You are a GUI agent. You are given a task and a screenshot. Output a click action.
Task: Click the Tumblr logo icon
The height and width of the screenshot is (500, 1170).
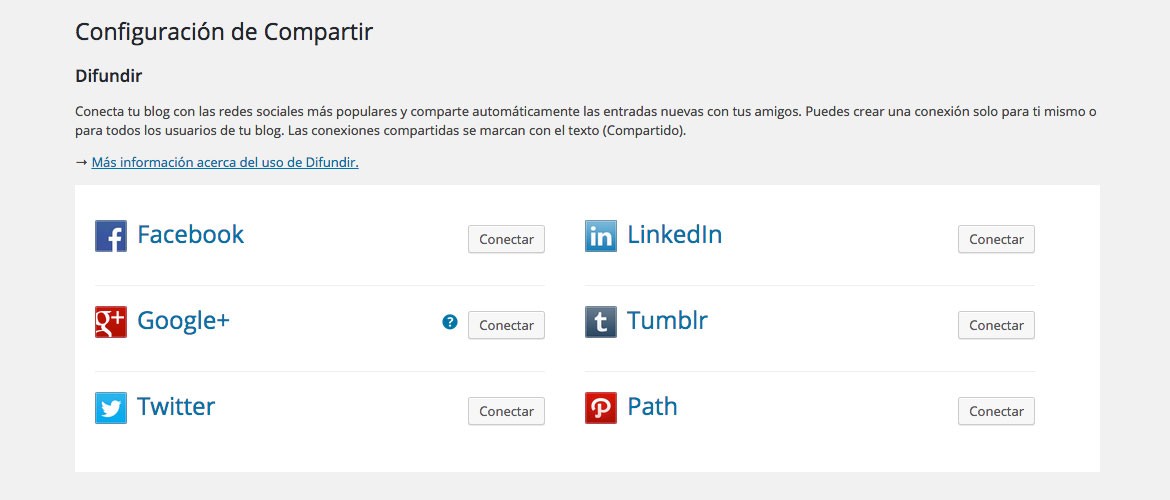pyautogui.click(x=601, y=322)
